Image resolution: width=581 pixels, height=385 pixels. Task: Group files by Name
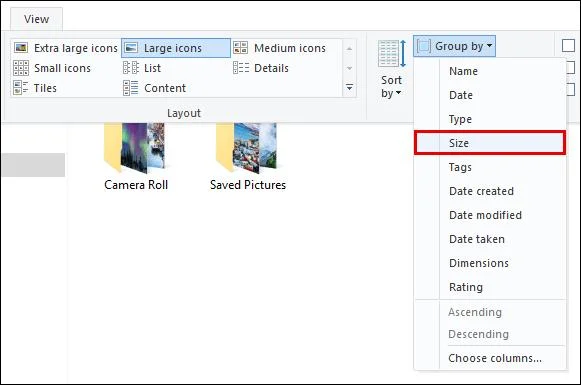(x=490, y=71)
